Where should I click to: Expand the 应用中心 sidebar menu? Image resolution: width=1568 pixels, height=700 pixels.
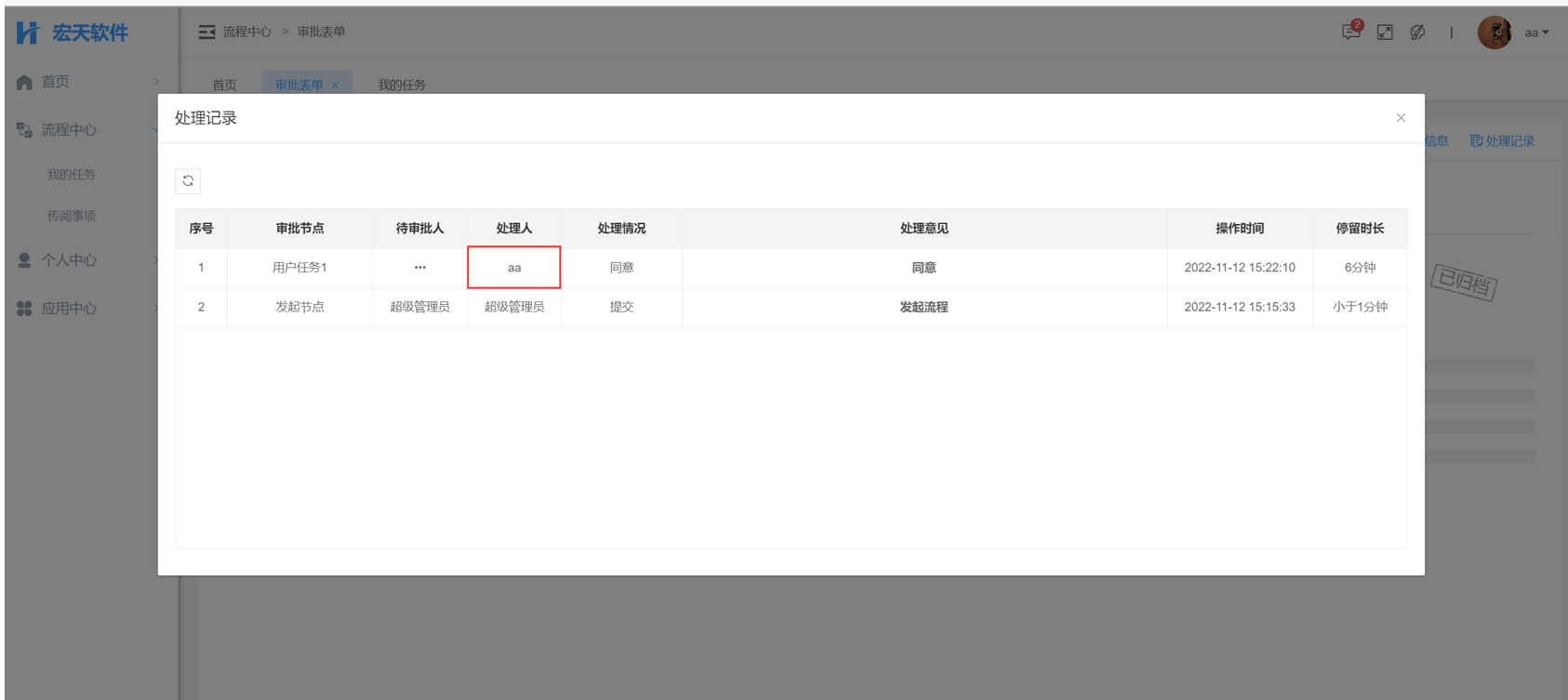pyautogui.click(x=155, y=309)
